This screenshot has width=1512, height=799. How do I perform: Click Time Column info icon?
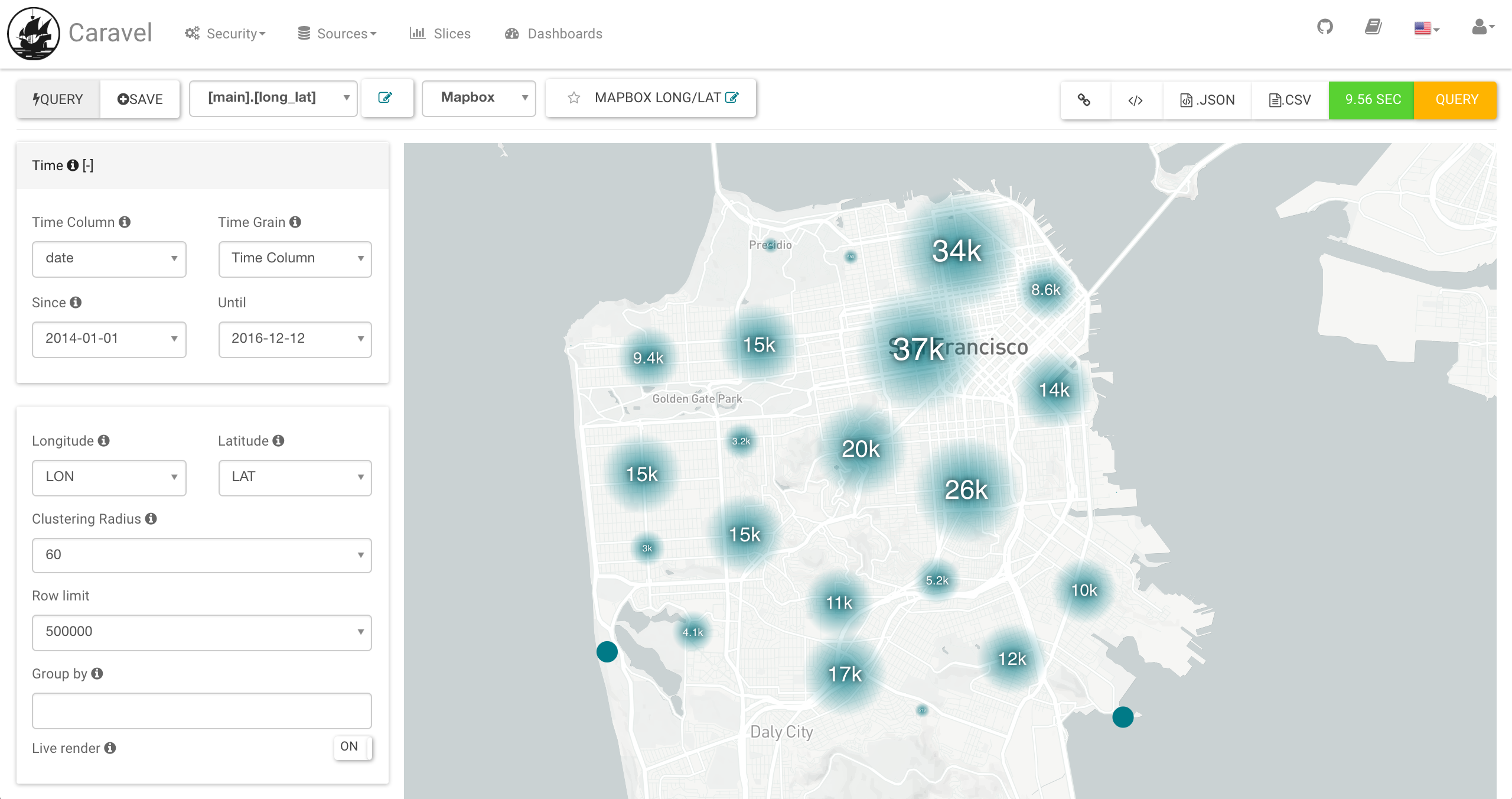pos(125,222)
